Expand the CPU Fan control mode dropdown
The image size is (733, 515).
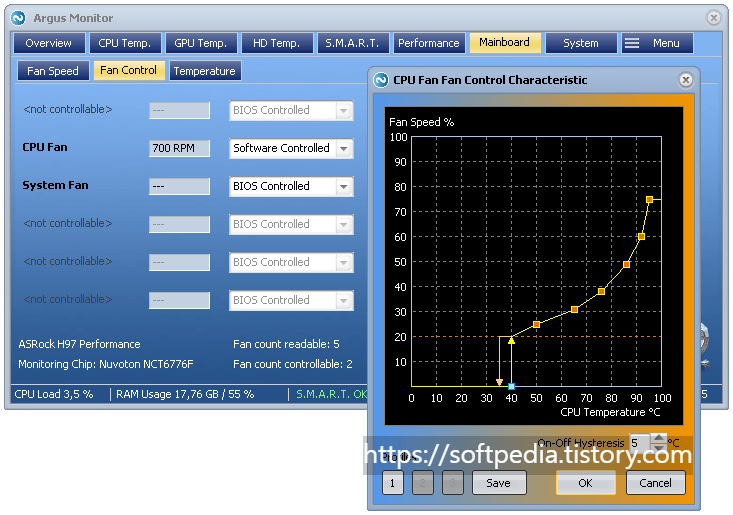click(344, 149)
